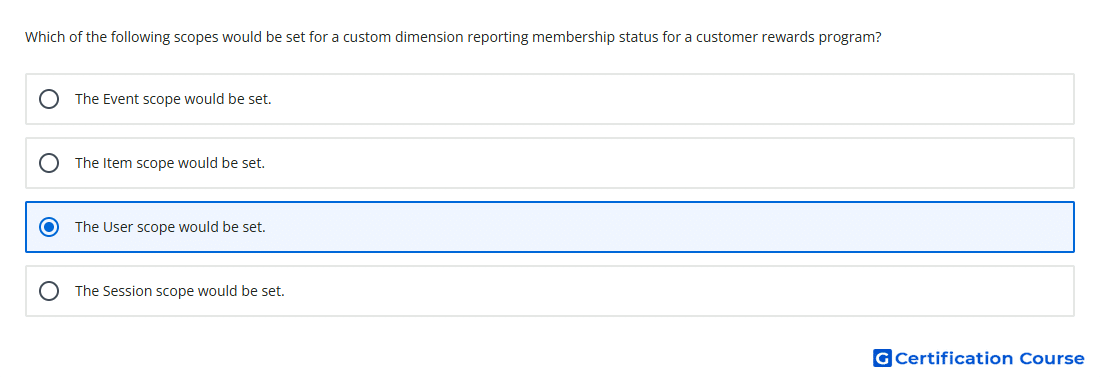1100x377 pixels.
Task: Click the blue G logo icon
Action: pyautogui.click(x=882, y=358)
